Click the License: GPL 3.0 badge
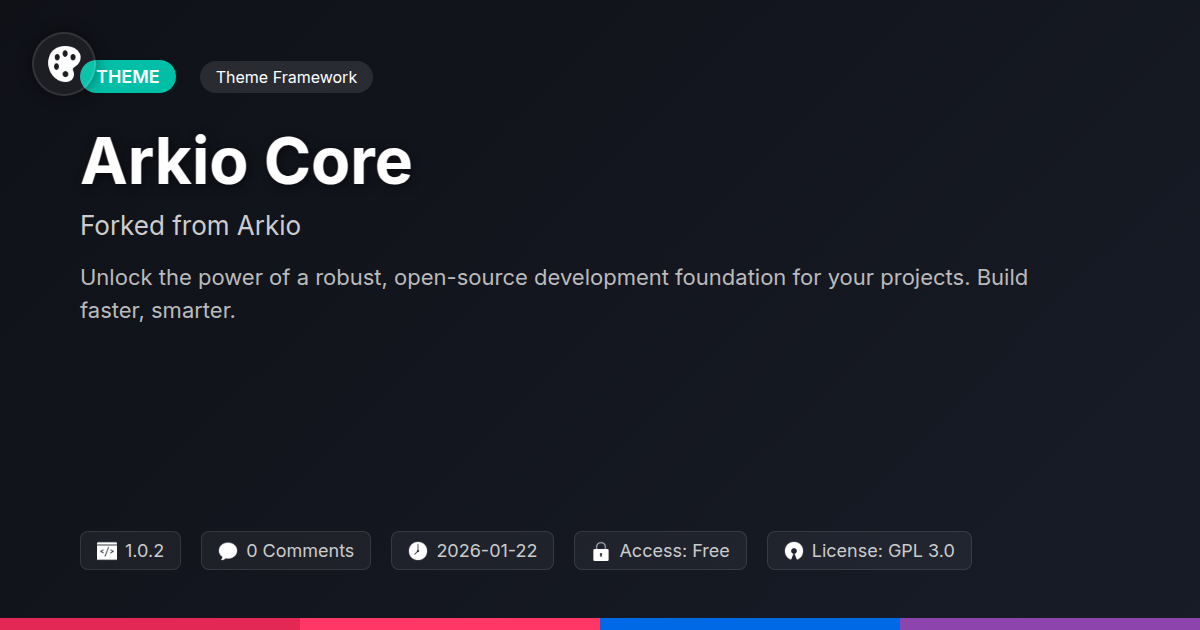 pos(869,551)
